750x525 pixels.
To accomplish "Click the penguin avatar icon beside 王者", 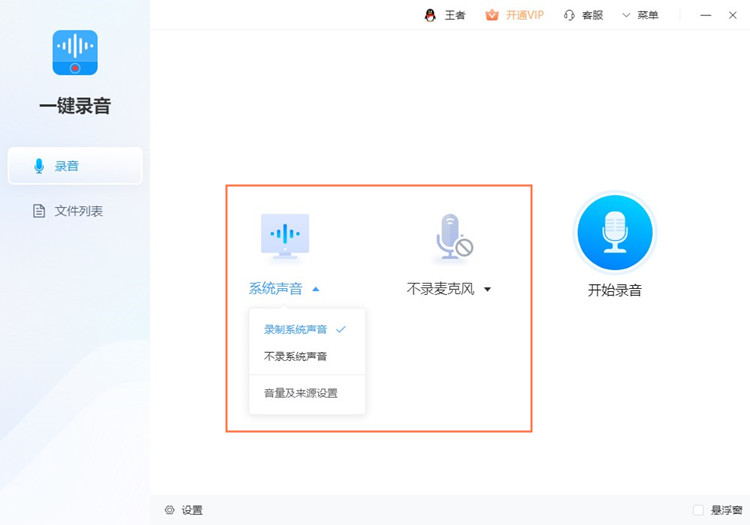I will point(430,15).
